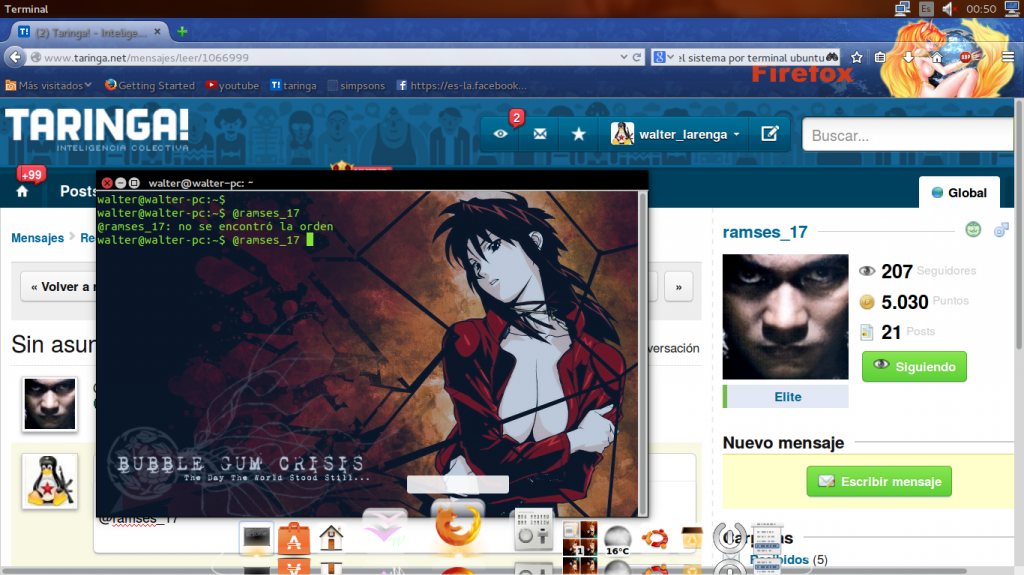Click the Firefox search box text

tap(750, 58)
